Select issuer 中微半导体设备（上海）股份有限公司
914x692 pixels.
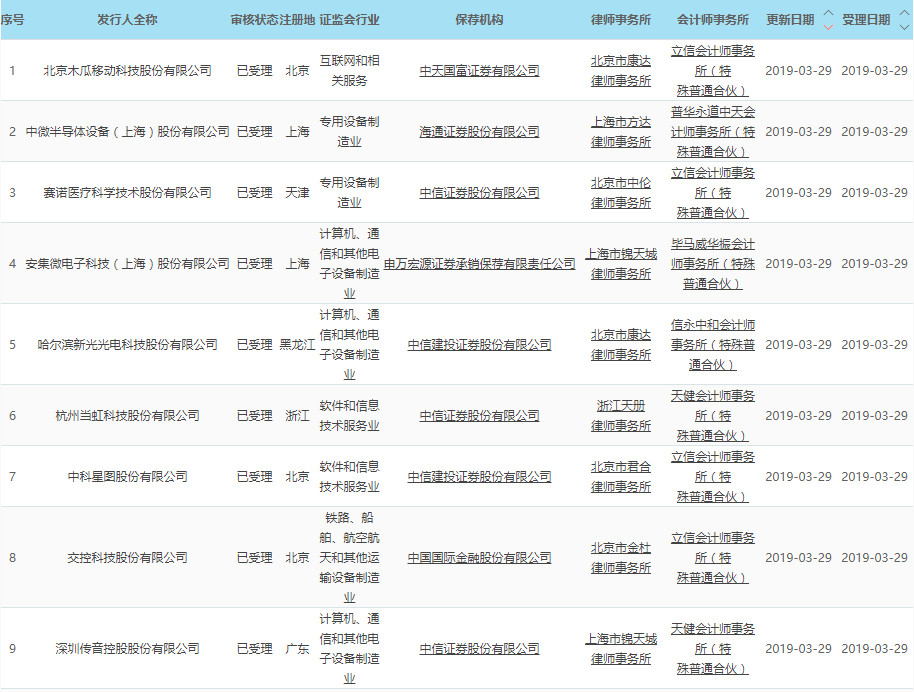(128, 132)
